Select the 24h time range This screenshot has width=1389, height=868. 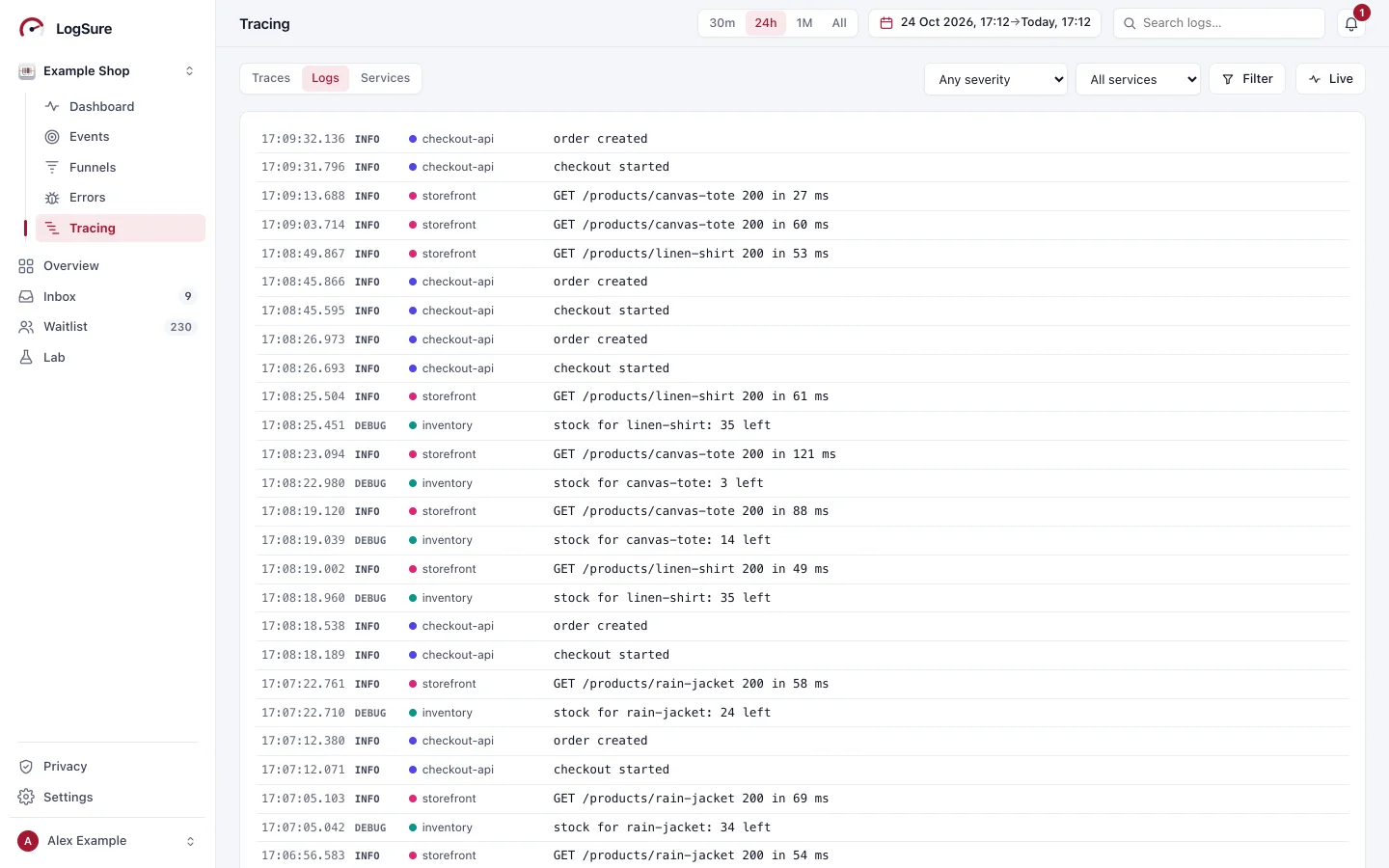tap(766, 23)
